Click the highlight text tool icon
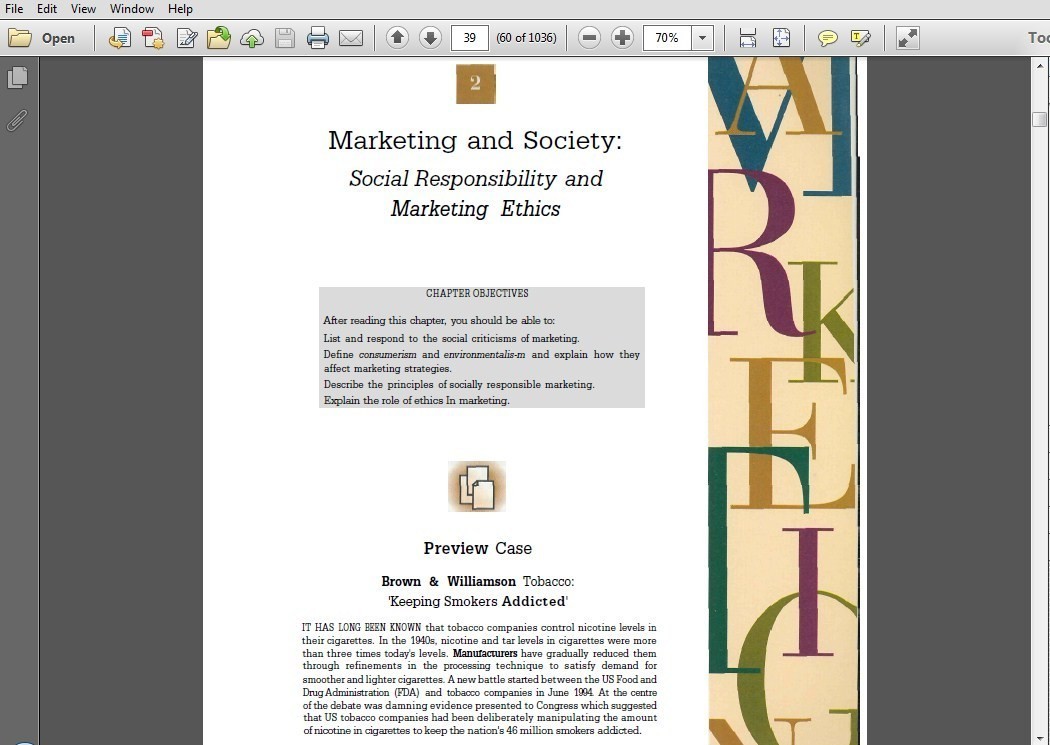Viewport: 1050px width, 745px height. 860,38
